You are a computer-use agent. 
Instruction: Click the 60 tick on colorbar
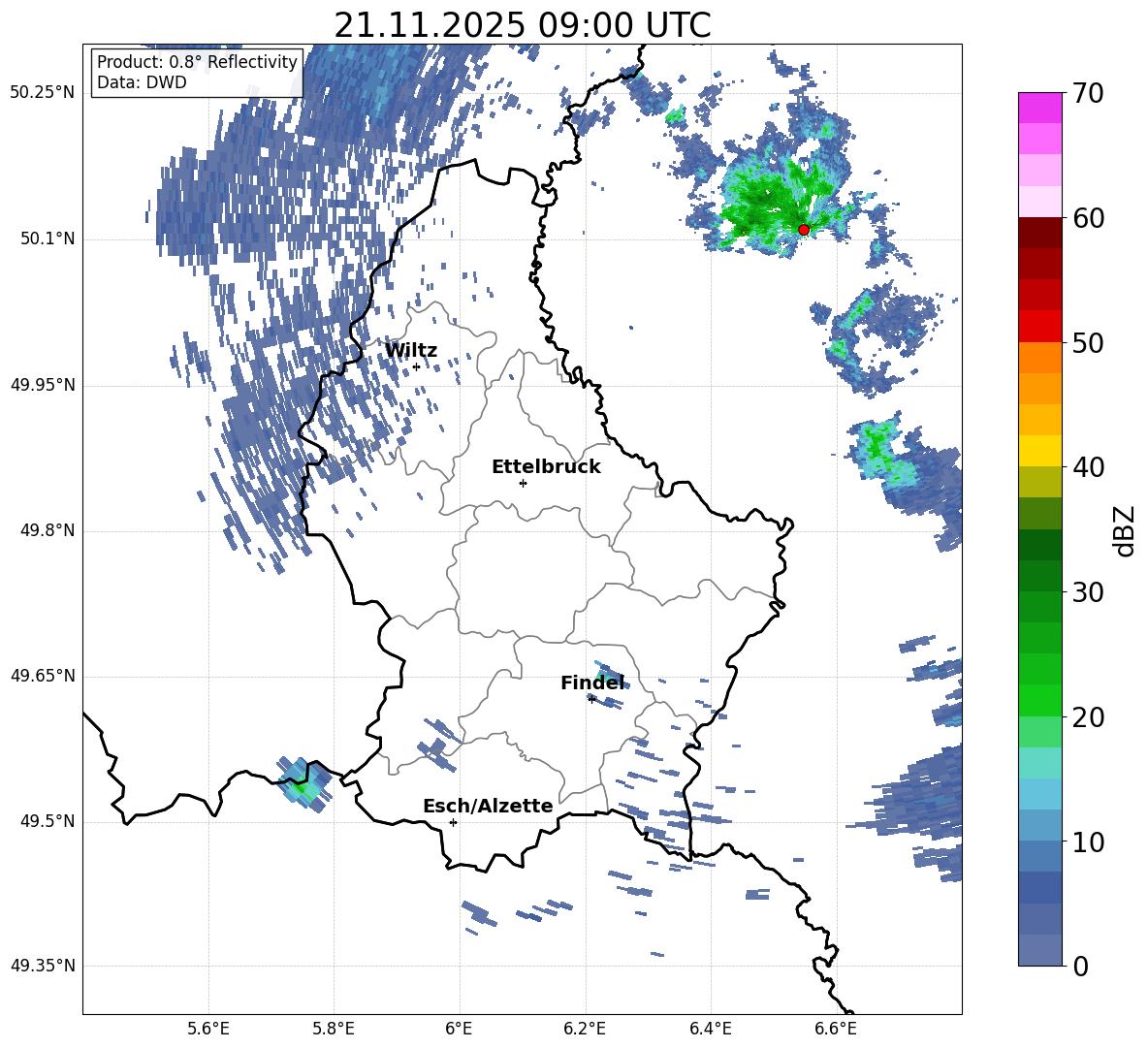(x=1087, y=218)
